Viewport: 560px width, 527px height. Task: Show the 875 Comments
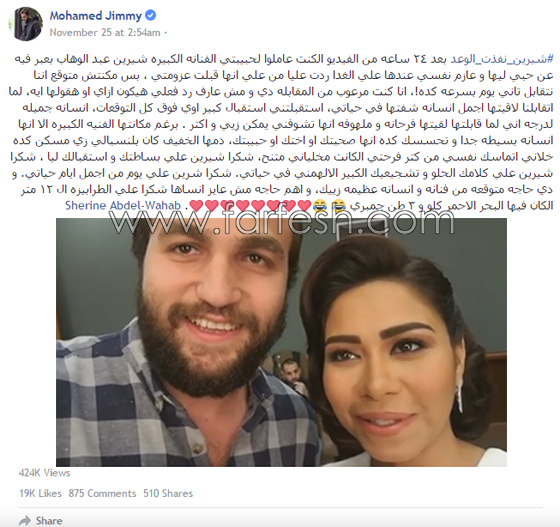pyautogui.click(x=102, y=493)
